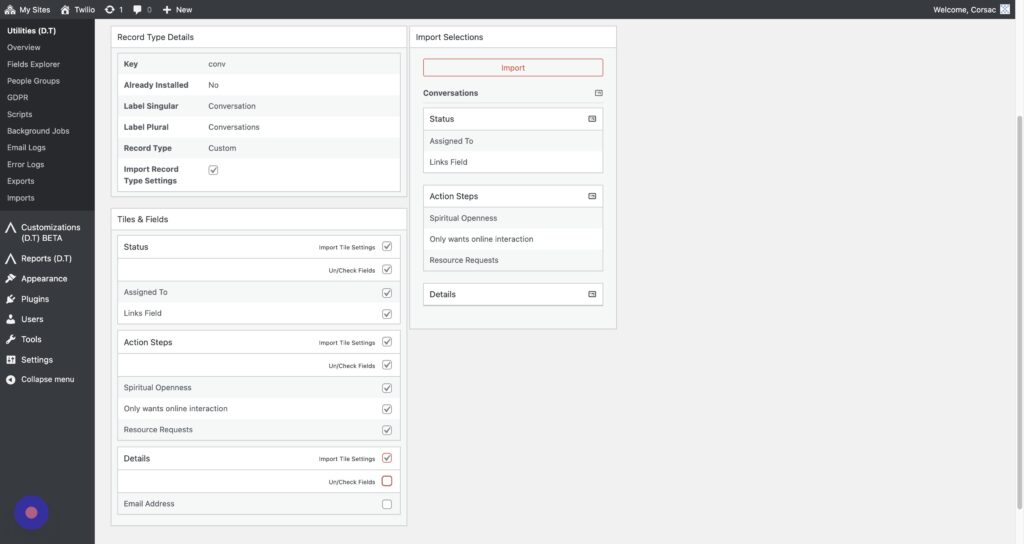This screenshot has height=544, width=1024.
Task: Click the red Import button
Action: click(x=512, y=68)
